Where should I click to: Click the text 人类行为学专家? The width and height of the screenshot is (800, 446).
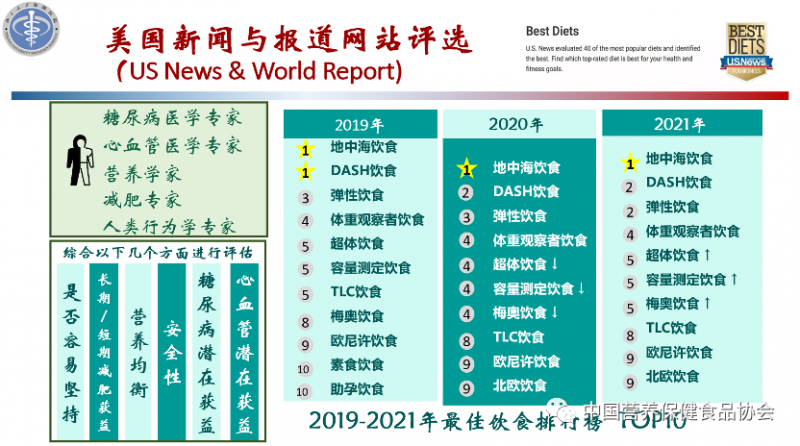(x=169, y=226)
